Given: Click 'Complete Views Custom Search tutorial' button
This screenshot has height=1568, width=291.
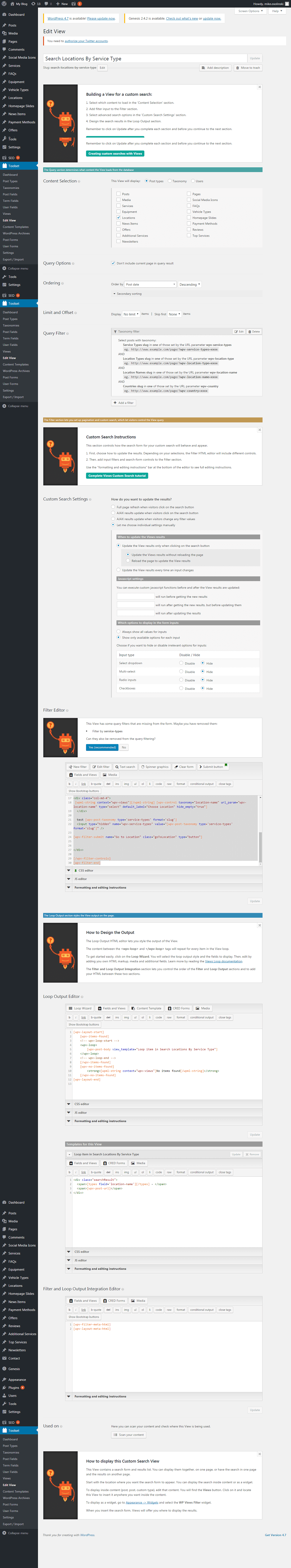Looking at the screenshot, I should (x=117, y=476).
